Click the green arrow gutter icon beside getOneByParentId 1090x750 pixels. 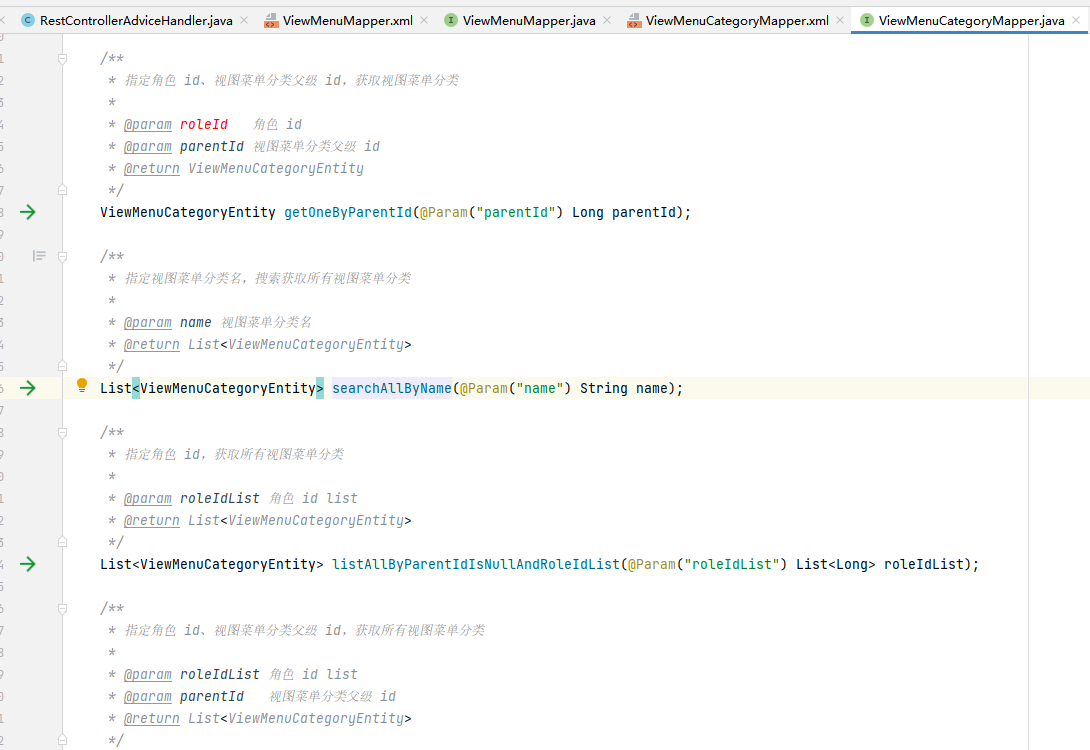(28, 212)
